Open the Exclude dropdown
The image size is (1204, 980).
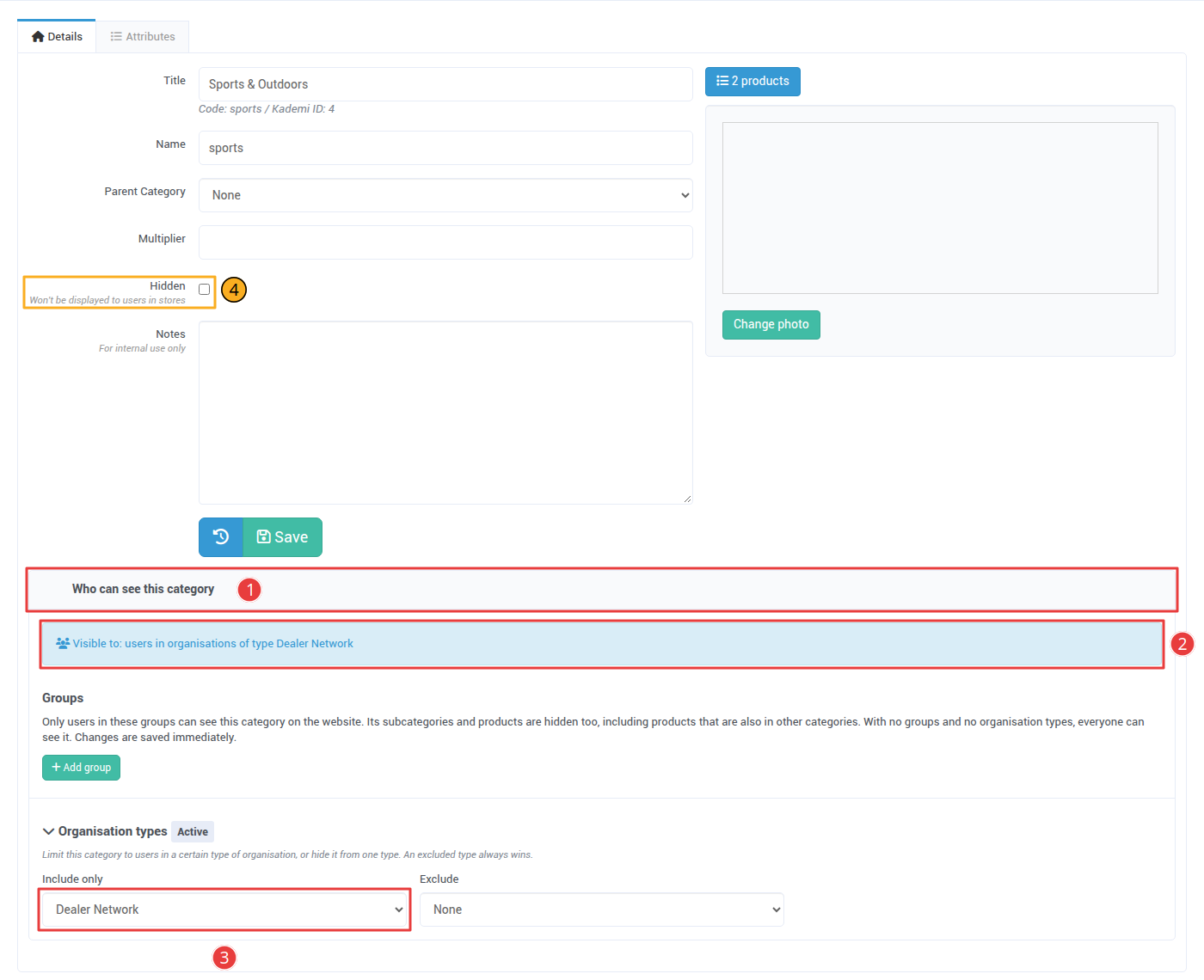(602, 910)
